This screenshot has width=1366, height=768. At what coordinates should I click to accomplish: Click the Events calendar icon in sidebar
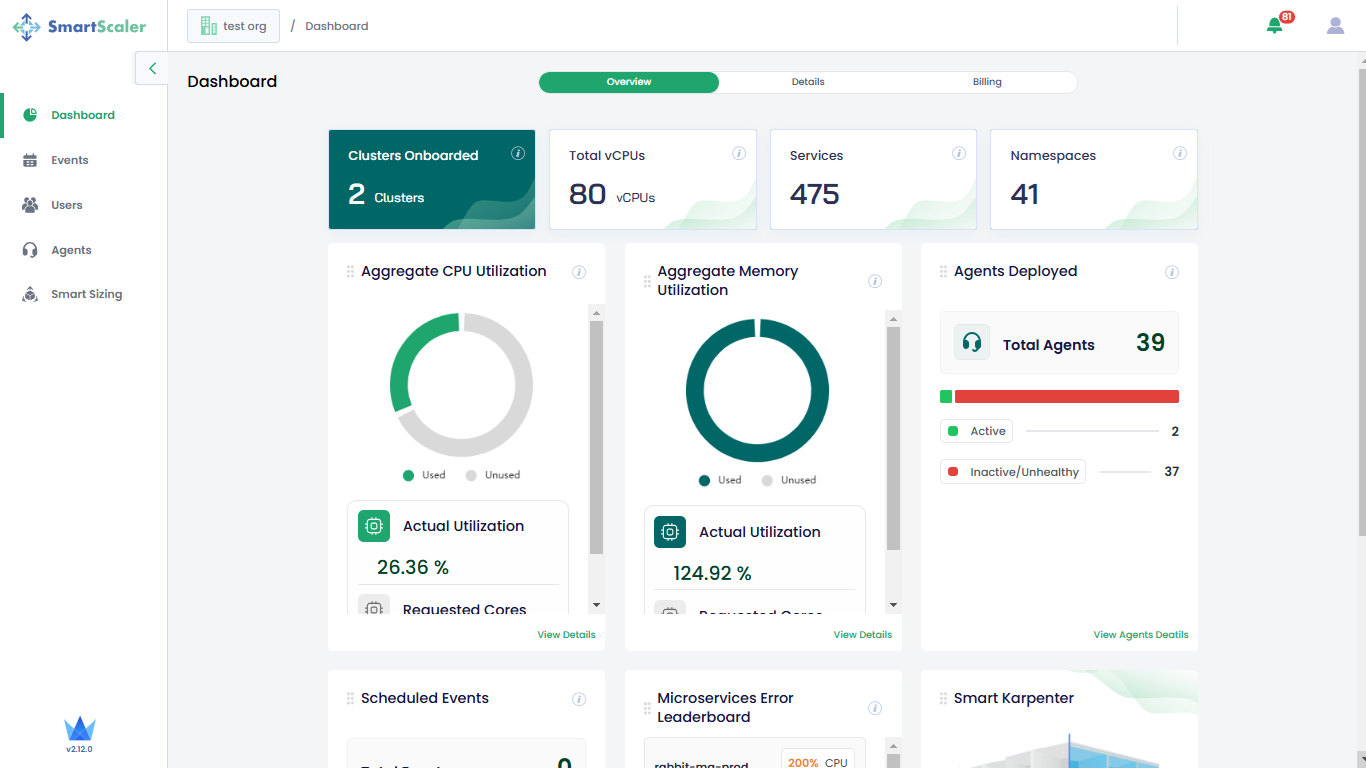point(30,160)
